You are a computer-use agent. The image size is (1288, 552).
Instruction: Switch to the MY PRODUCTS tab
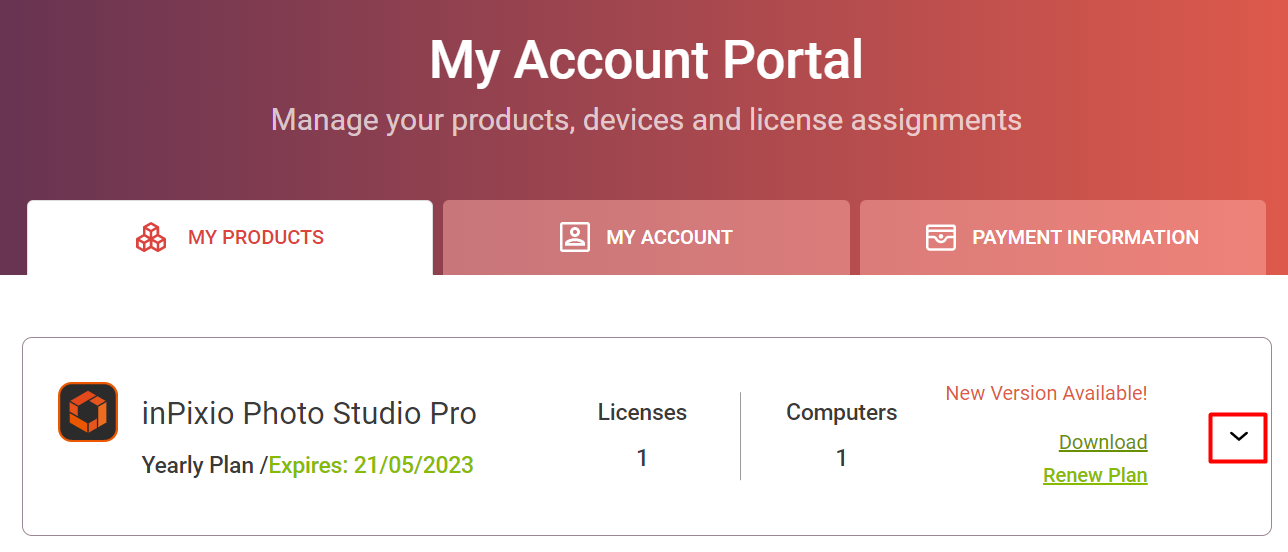230,238
